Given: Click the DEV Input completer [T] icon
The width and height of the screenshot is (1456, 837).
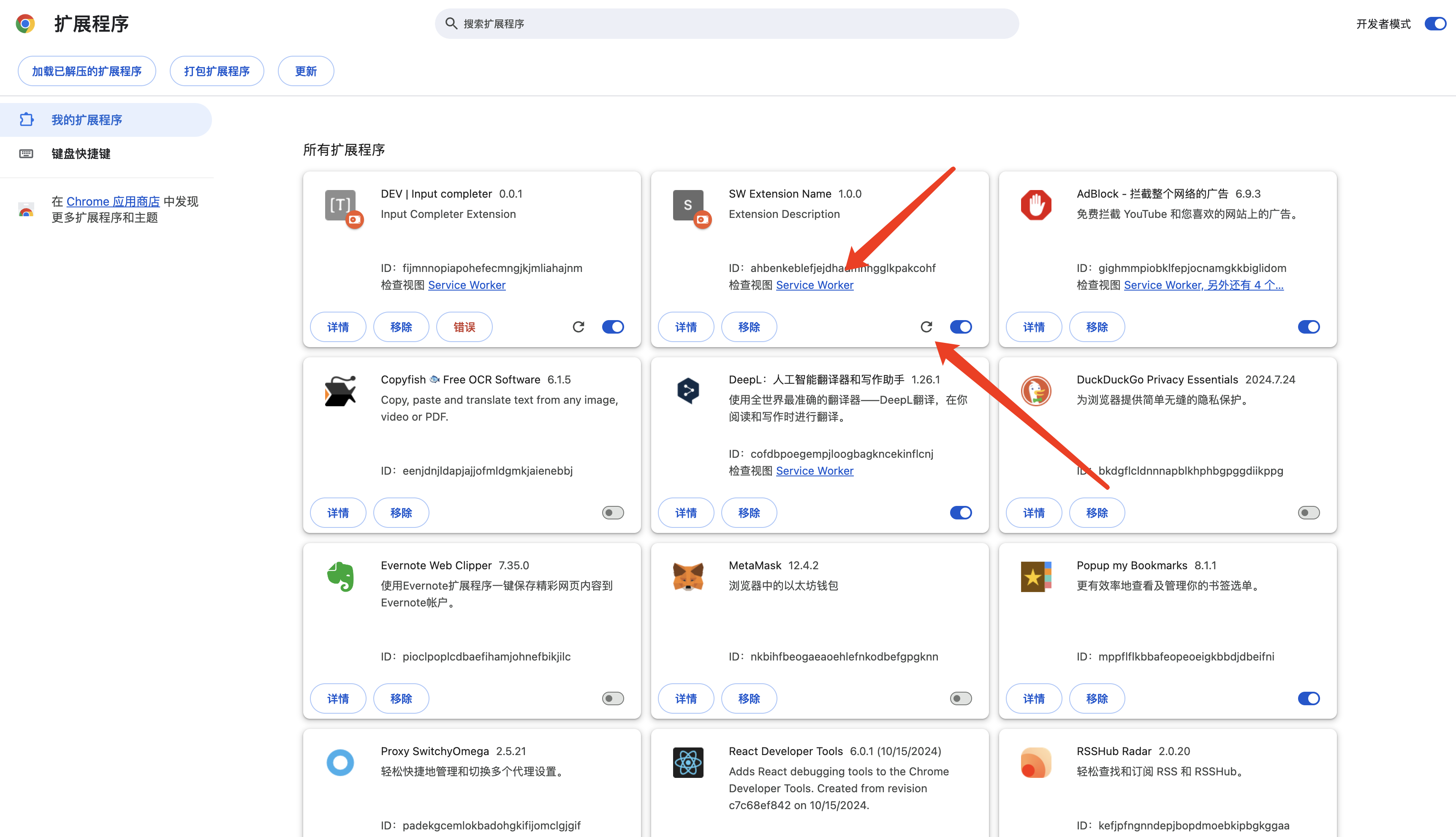Looking at the screenshot, I should pyautogui.click(x=340, y=205).
